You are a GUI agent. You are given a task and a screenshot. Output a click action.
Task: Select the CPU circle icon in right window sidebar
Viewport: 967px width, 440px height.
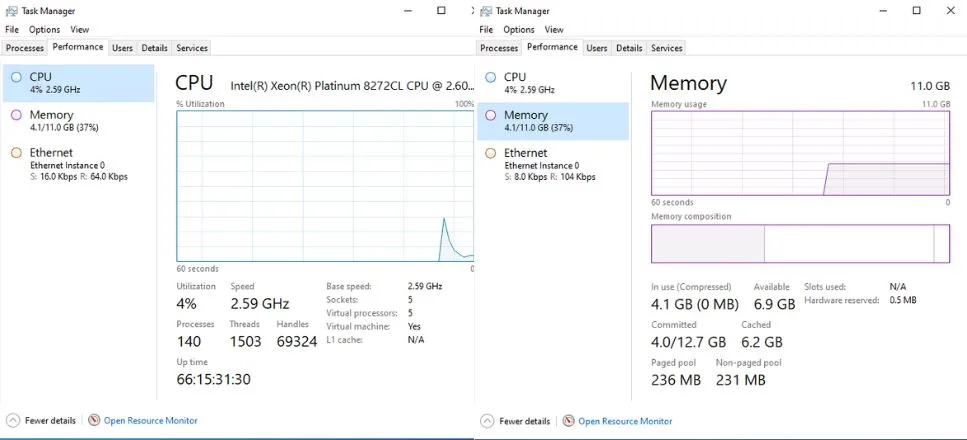(x=491, y=77)
